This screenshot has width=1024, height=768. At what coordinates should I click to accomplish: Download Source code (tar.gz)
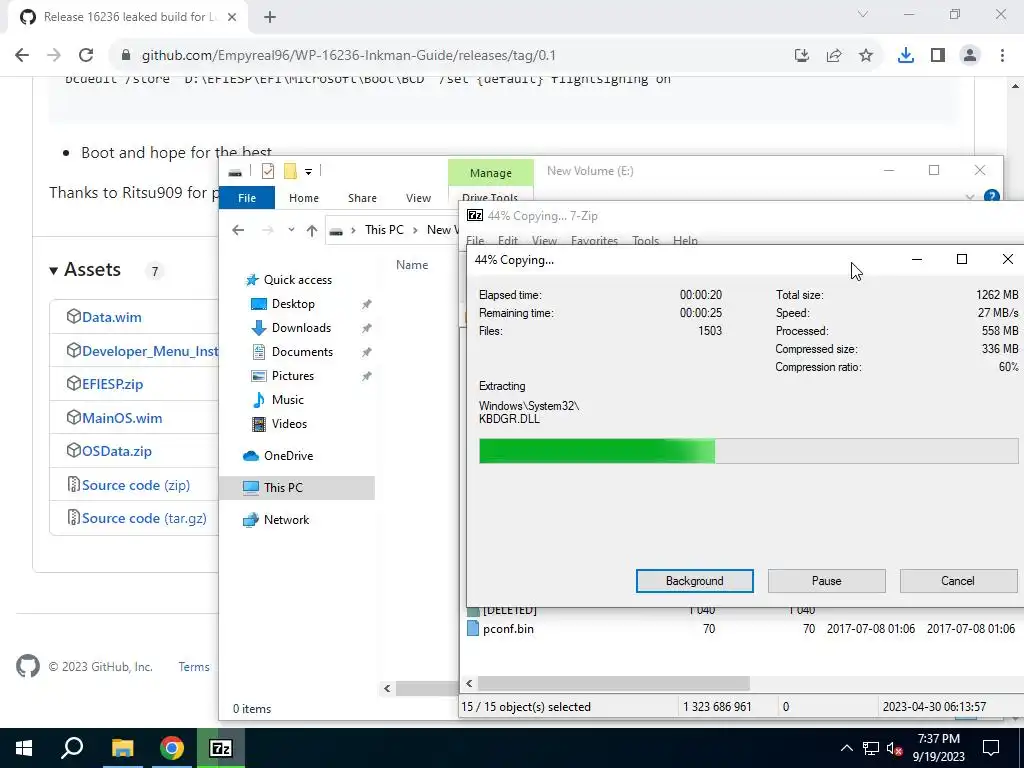click(x=144, y=519)
